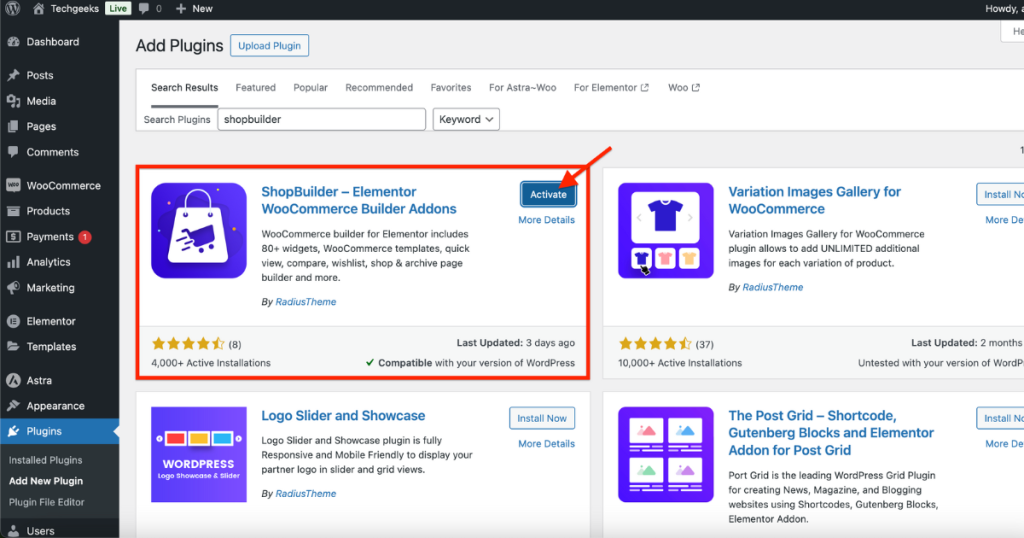
Task: Click the Add Plugins page heading
Action: (x=180, y=46)
